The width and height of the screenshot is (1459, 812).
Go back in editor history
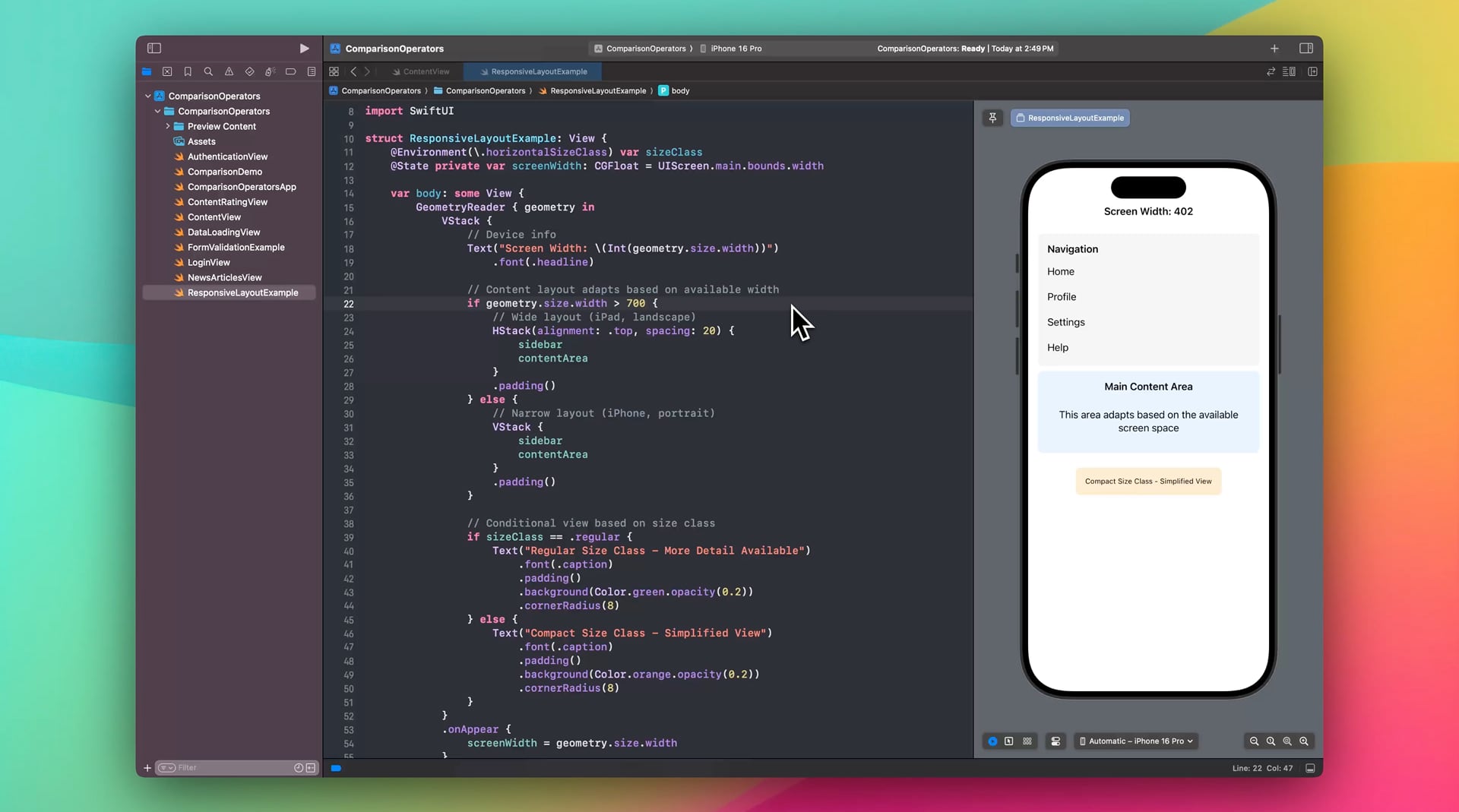pyautogui.click(x=353, y=71)
